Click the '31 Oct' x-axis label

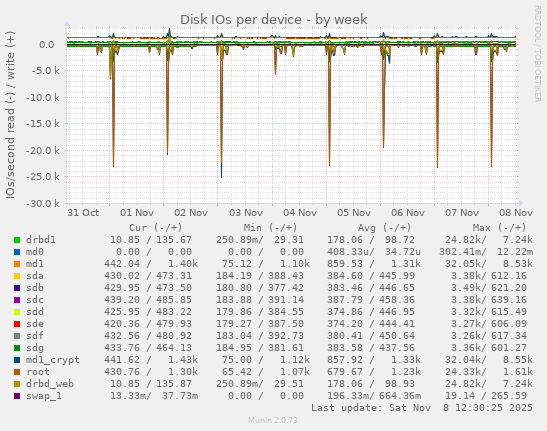(x=83, y=213)
